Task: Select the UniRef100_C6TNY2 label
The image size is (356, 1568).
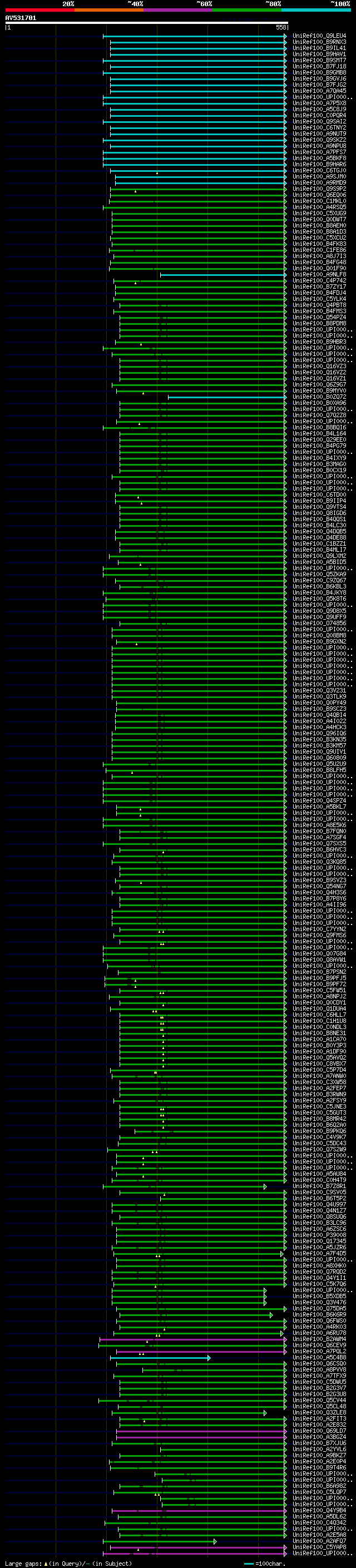Action: coord(319,127)
